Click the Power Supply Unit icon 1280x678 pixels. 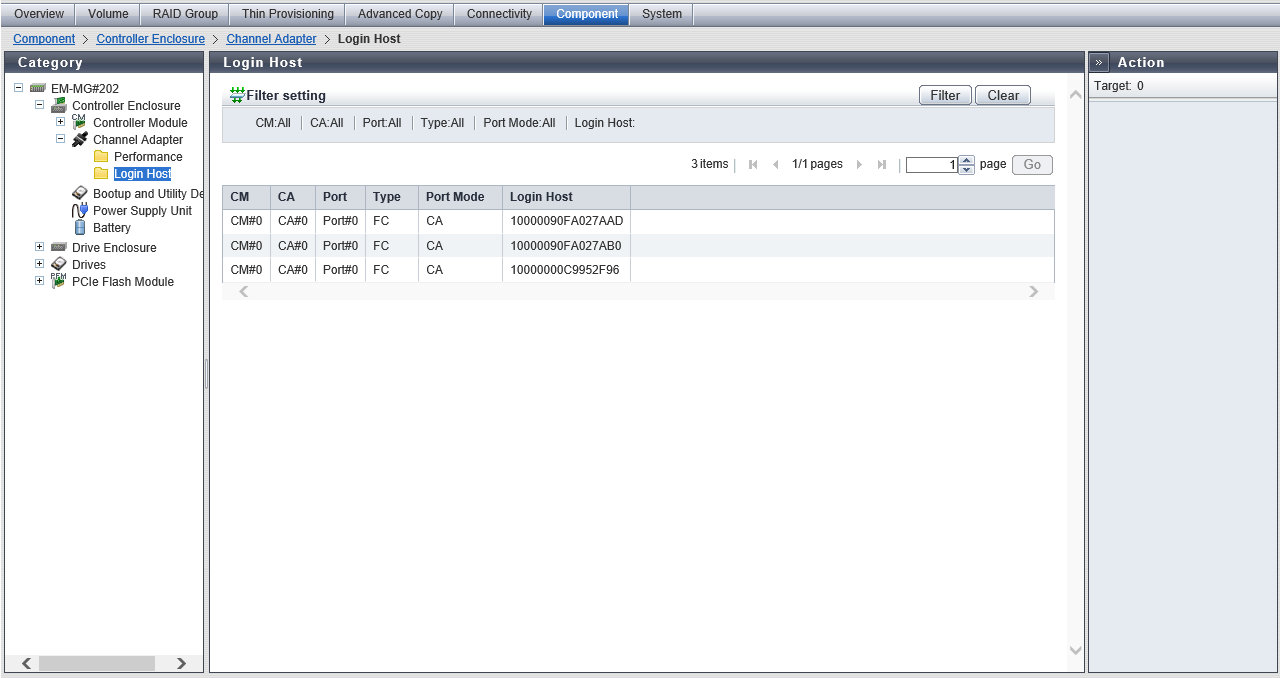80,211
